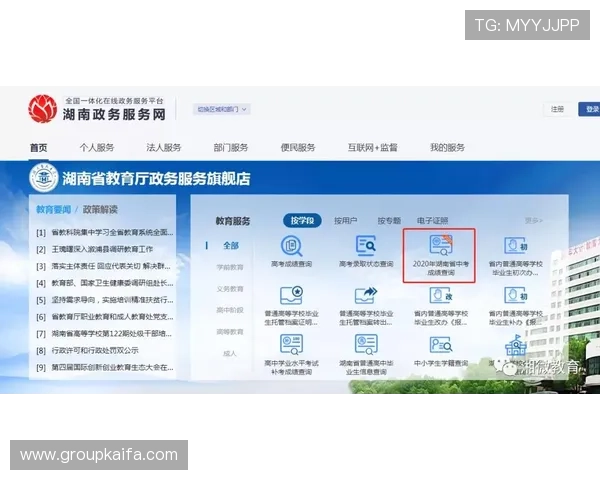Viewport: 600px width, 480px height.
Task: Open news item [3] 落实主体责任
Action: click(103, 266)
